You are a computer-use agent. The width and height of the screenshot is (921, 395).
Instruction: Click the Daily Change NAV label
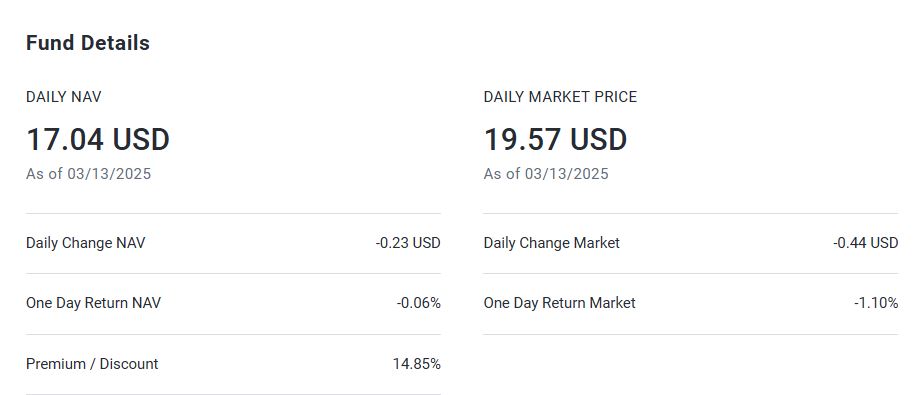(85, 243)
